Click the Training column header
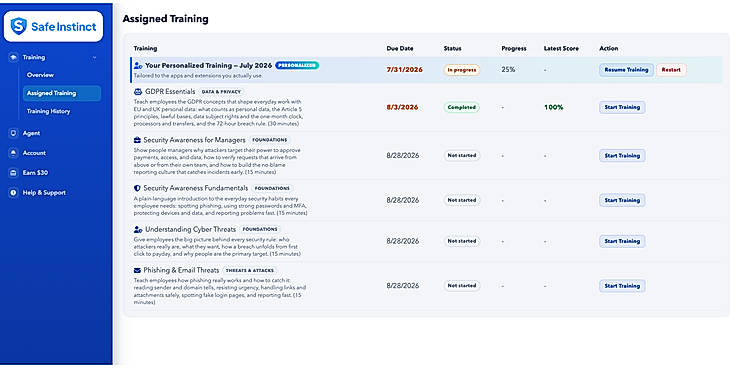The width and height of the screenshot is (736, 368). point(146,48)
